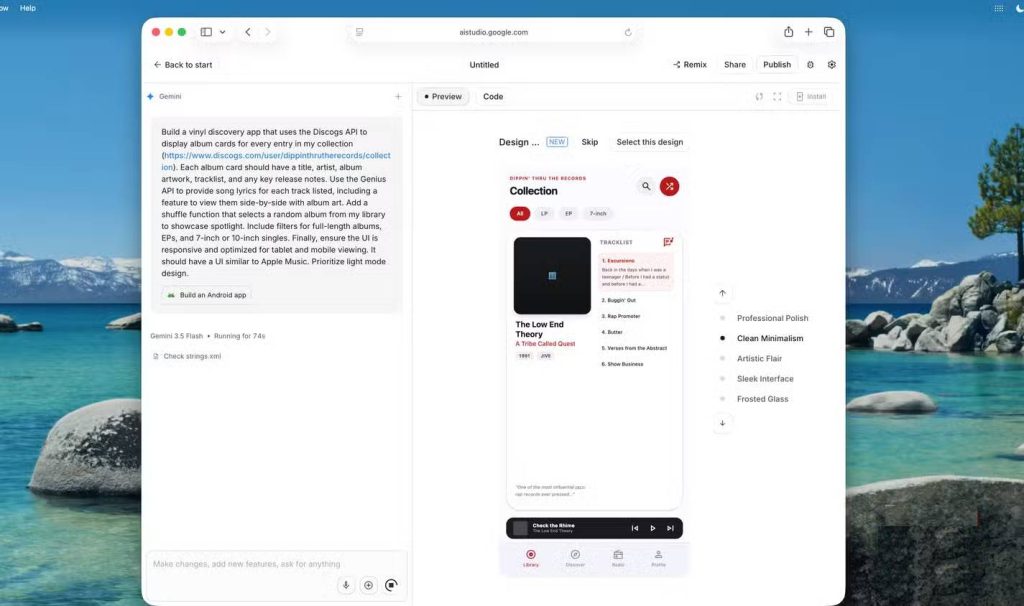Reload the page with the refresh icon
Image resolution: width=1024 pixels, height=606 pixels.
(628, 32)
